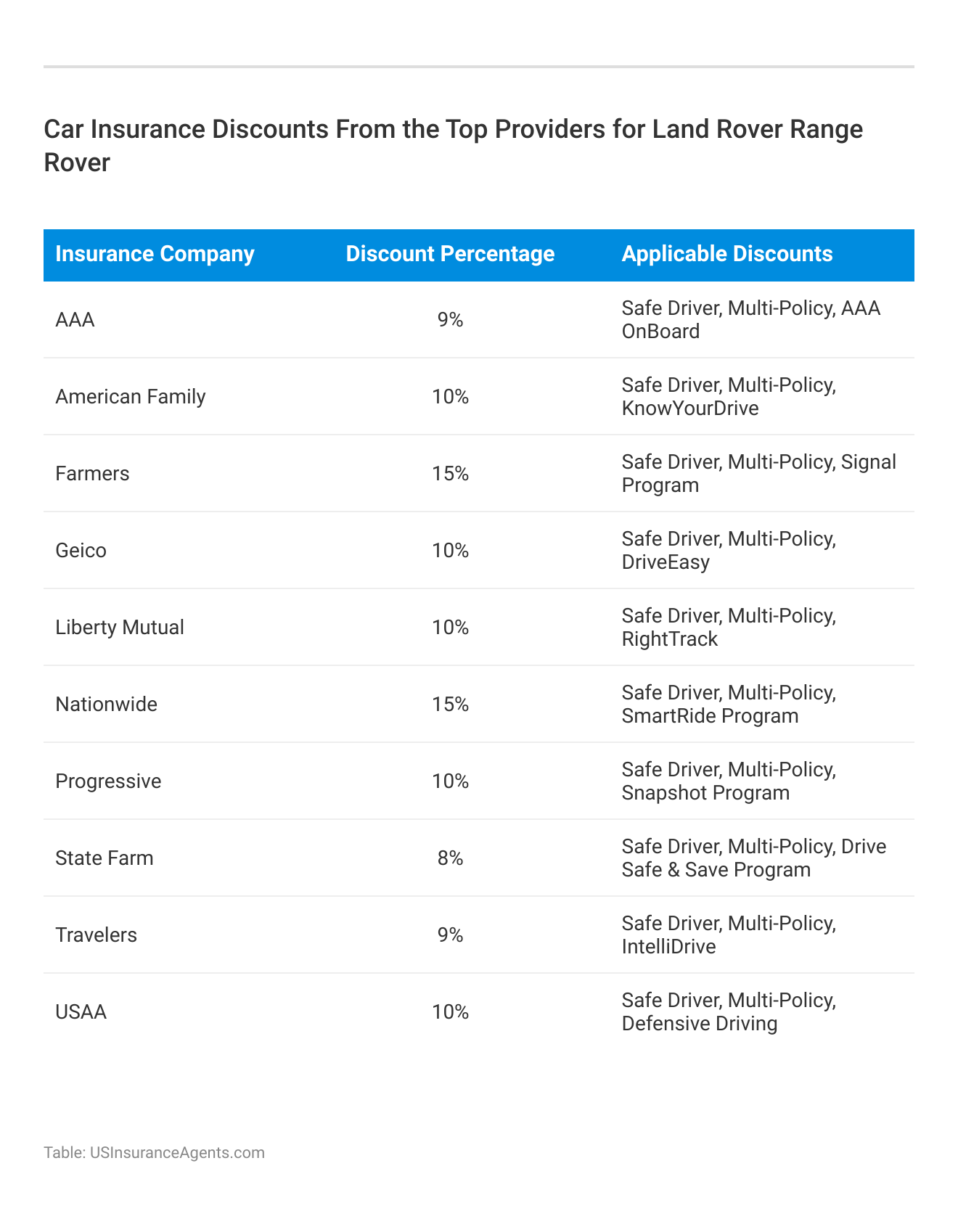
Task: Click the SmartRide Program discounts cell
Action: pyautogui.click(x=729, y=705)
